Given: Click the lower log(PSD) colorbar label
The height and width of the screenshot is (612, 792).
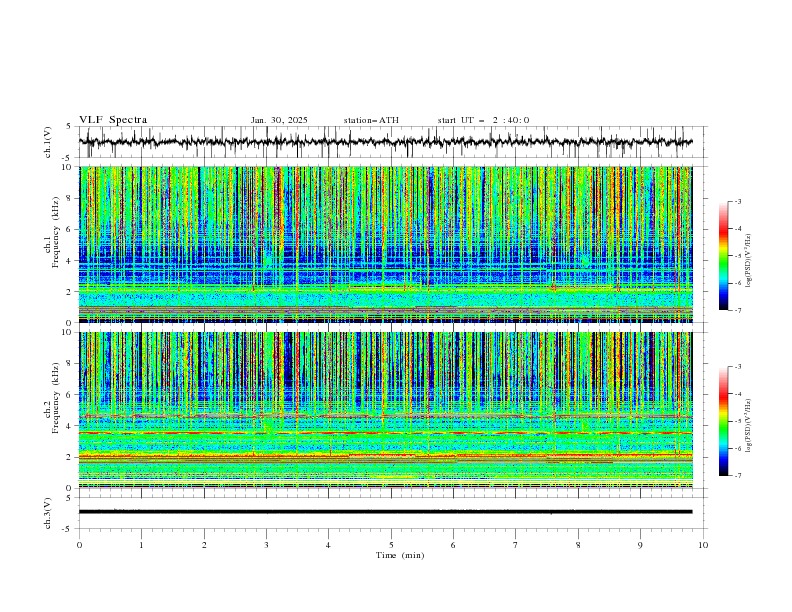Looking at the screenshot, I should (749, 426).
